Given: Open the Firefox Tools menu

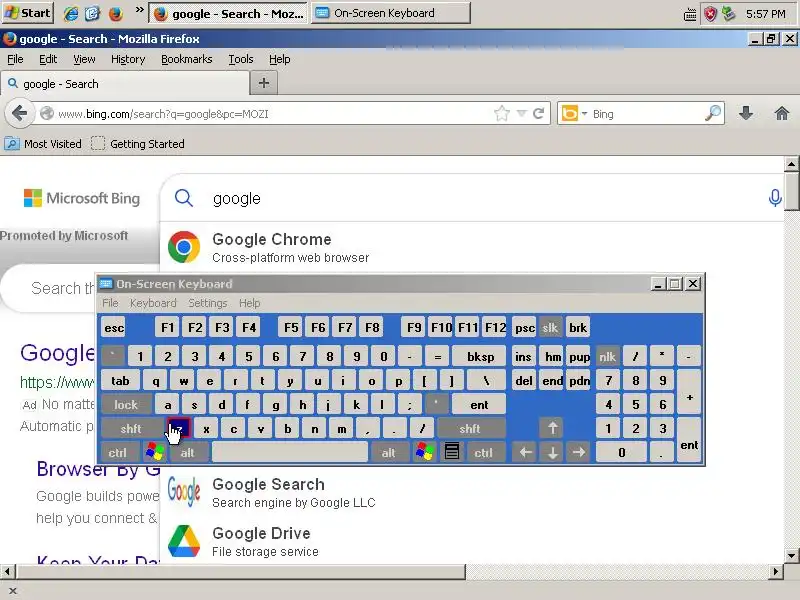Looking at the screenshot, I should click(x=241, y=59).
